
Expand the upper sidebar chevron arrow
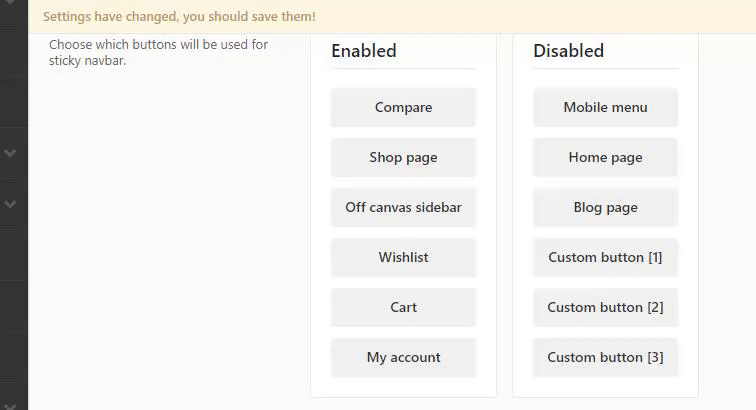(x=11, y=153)
